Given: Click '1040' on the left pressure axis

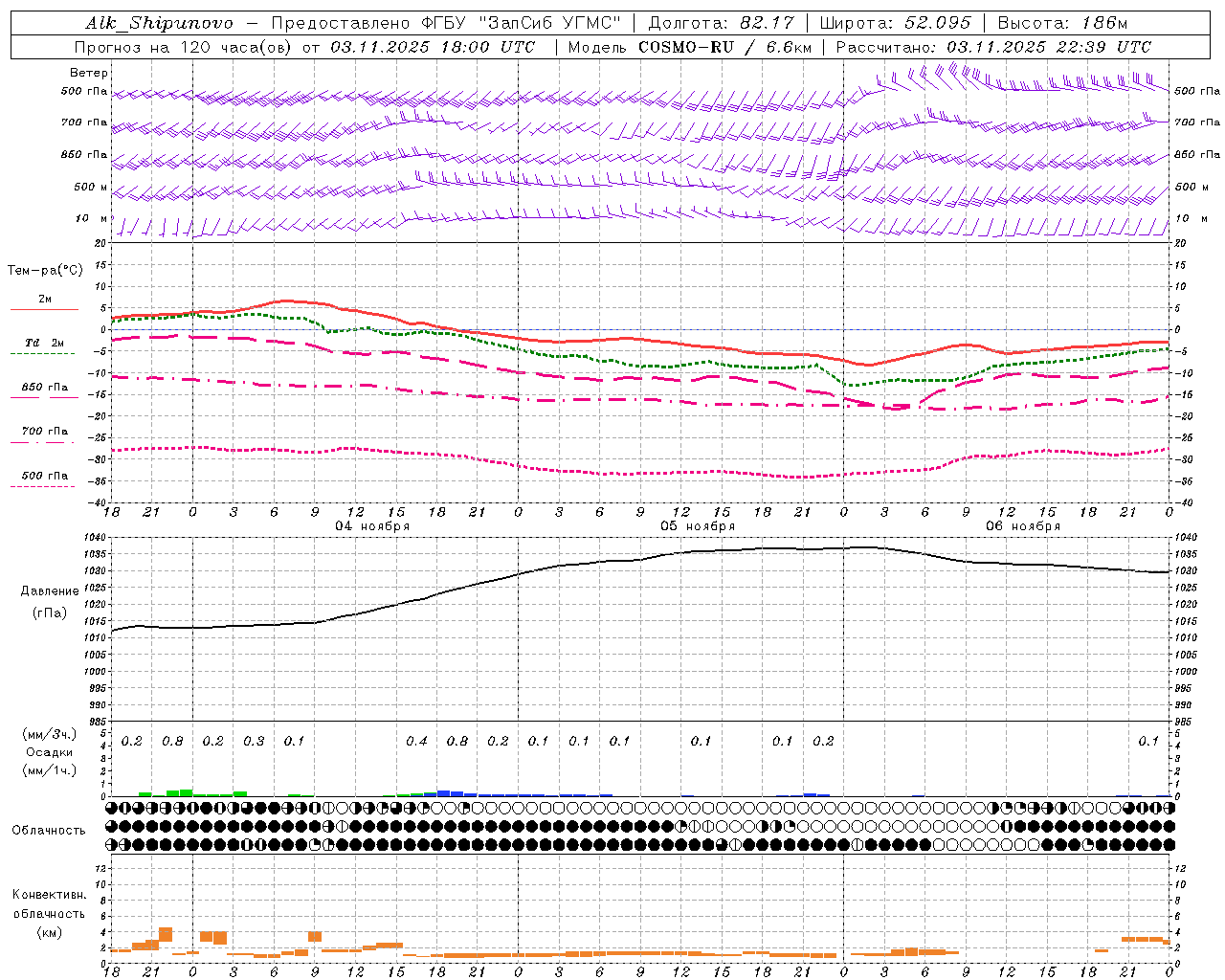Looking at the screenshot, I should pos(97,538).
